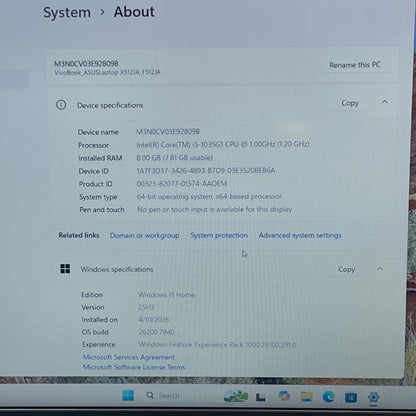The height and width of the screenshot is (416, 416).
Task: Go back to System in the breadcrumb
Action: click(67, 12)
